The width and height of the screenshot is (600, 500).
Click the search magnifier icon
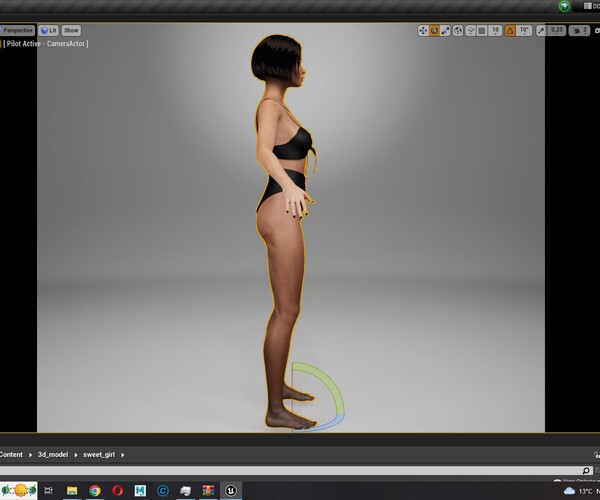[x=586, y=471]
